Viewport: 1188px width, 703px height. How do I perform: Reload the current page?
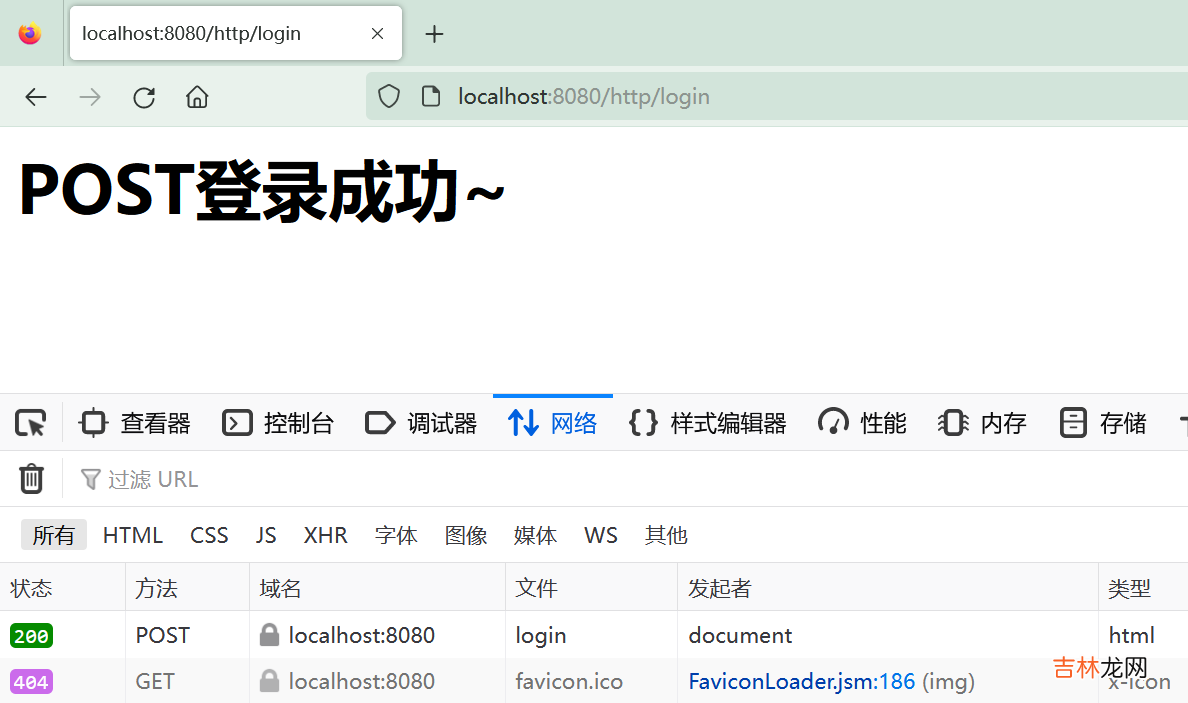tap(144, 97)
